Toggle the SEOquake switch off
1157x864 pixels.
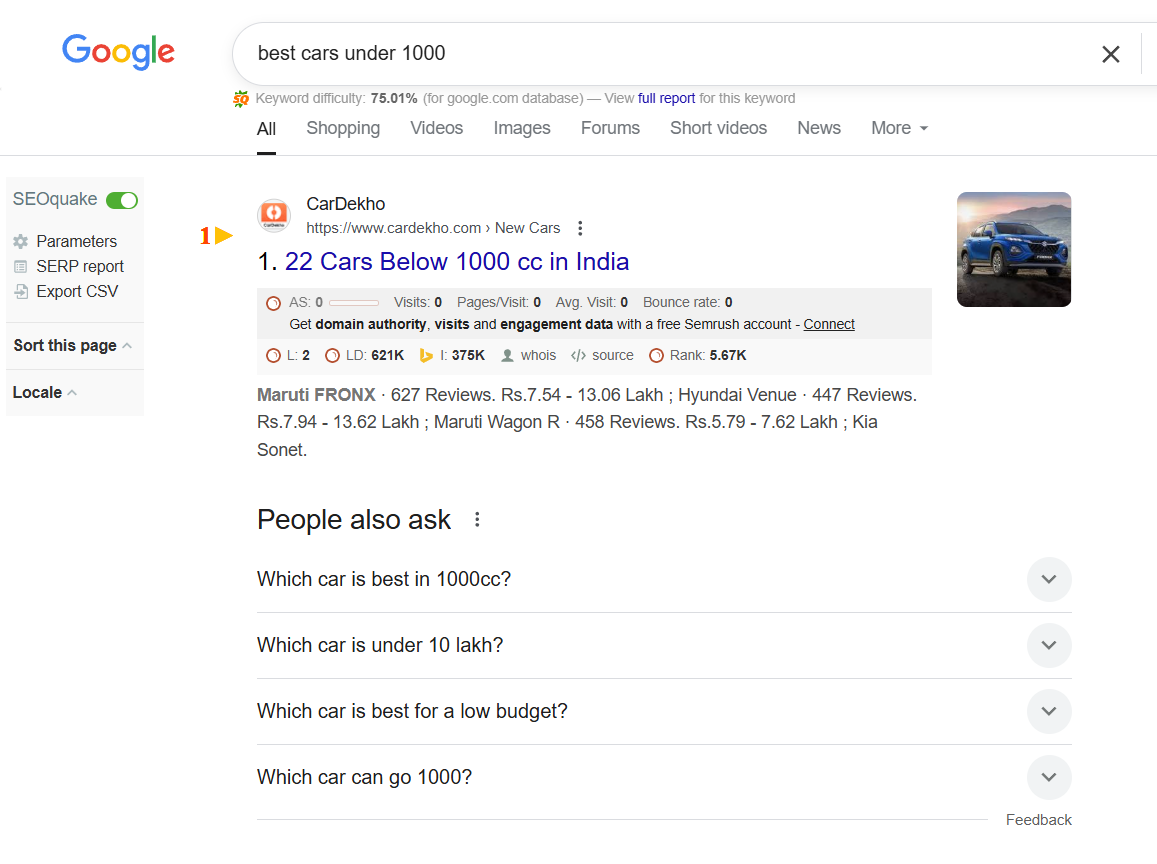122,200
